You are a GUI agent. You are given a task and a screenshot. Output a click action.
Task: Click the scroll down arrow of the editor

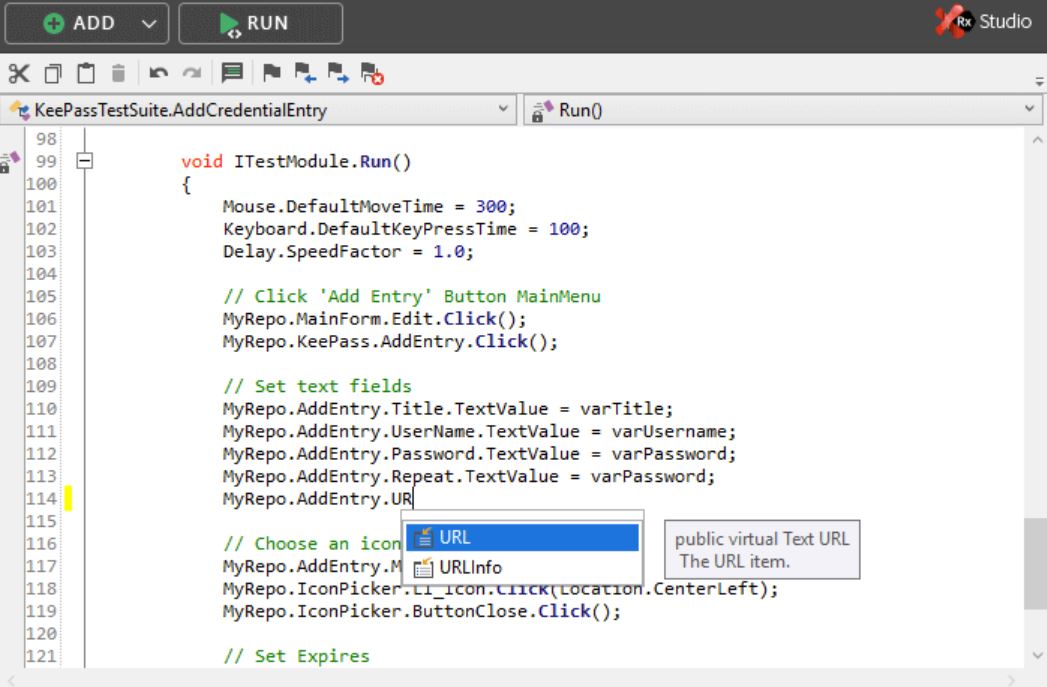1036,656
